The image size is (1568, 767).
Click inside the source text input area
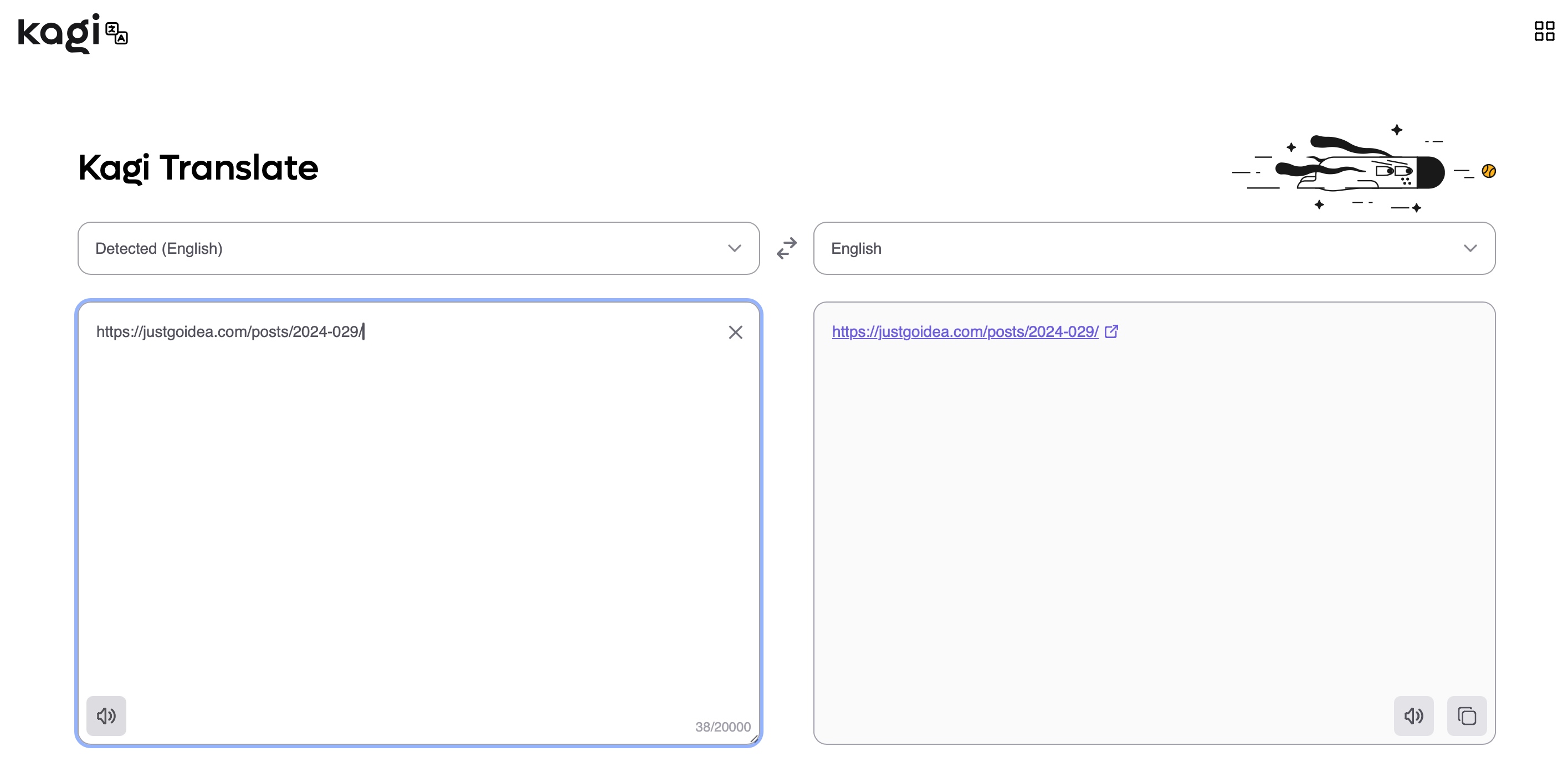(419, 523)
